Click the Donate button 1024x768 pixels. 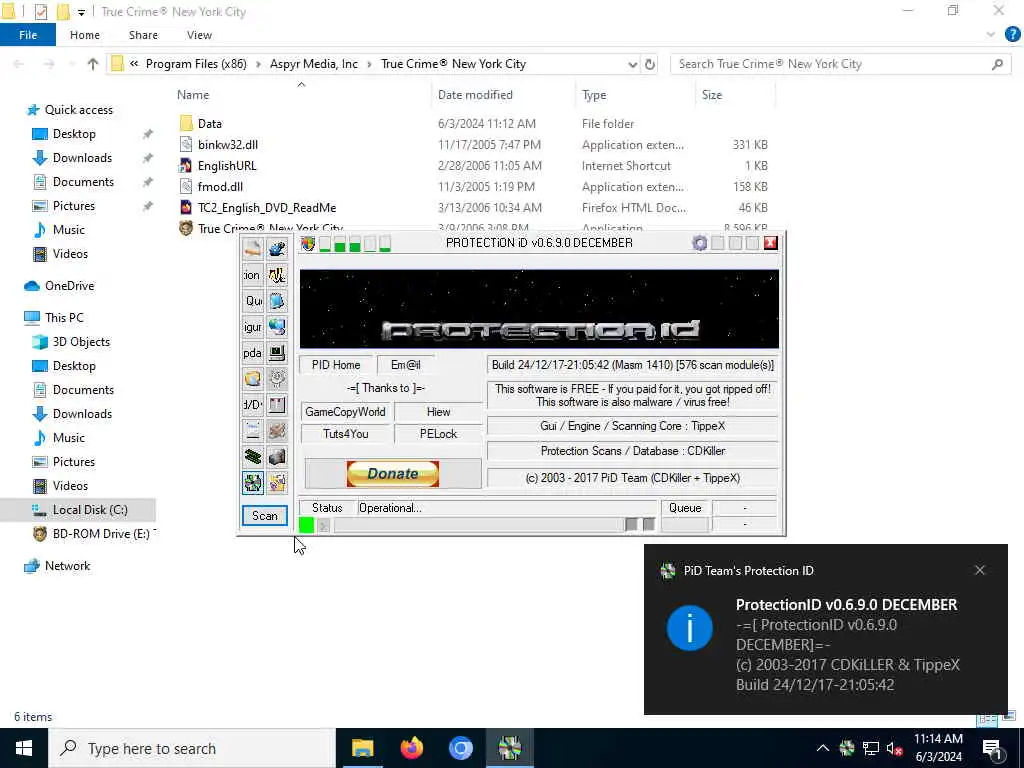[x=392, y=473]
